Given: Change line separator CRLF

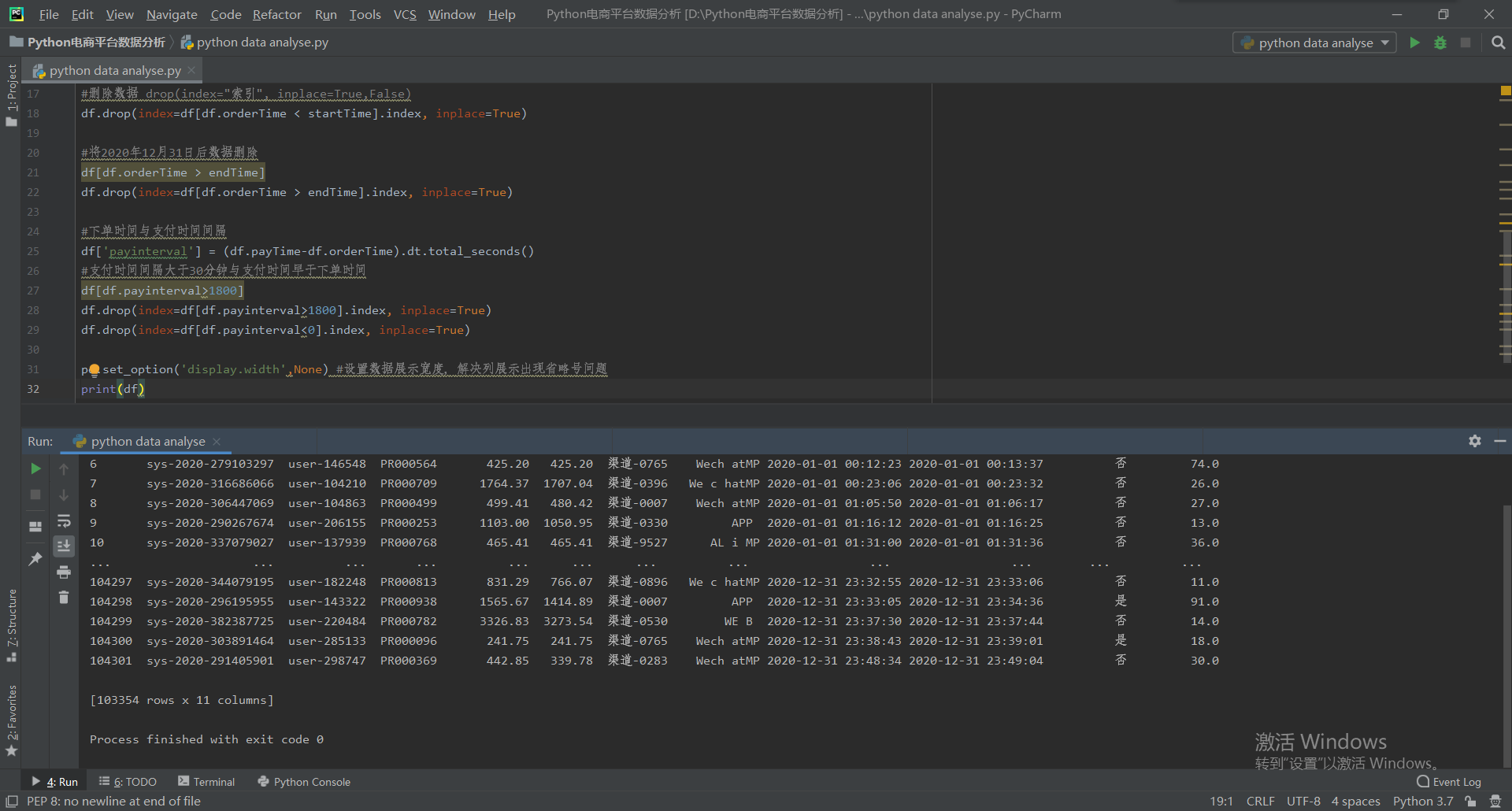Looking at the screenshot, I should coord(1260,801).
